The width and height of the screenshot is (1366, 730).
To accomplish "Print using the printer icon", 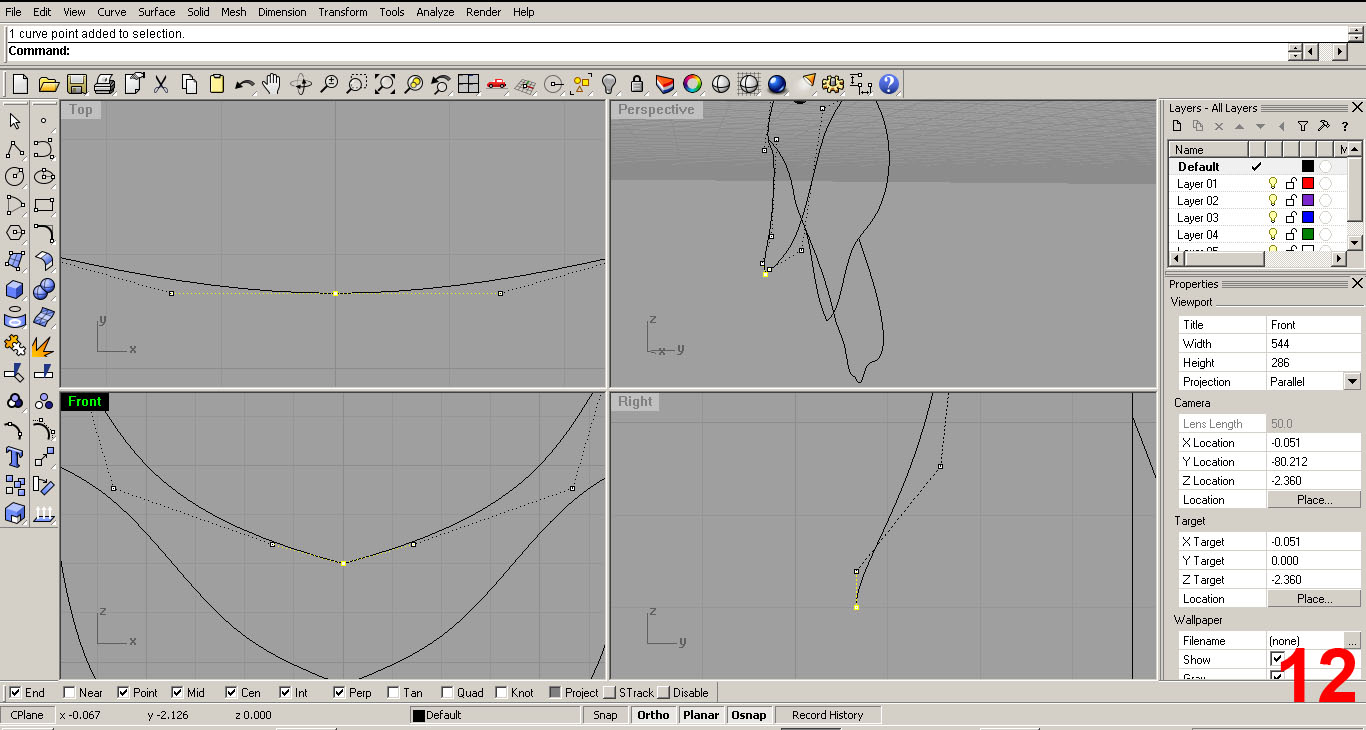I will tap(105, 84).
